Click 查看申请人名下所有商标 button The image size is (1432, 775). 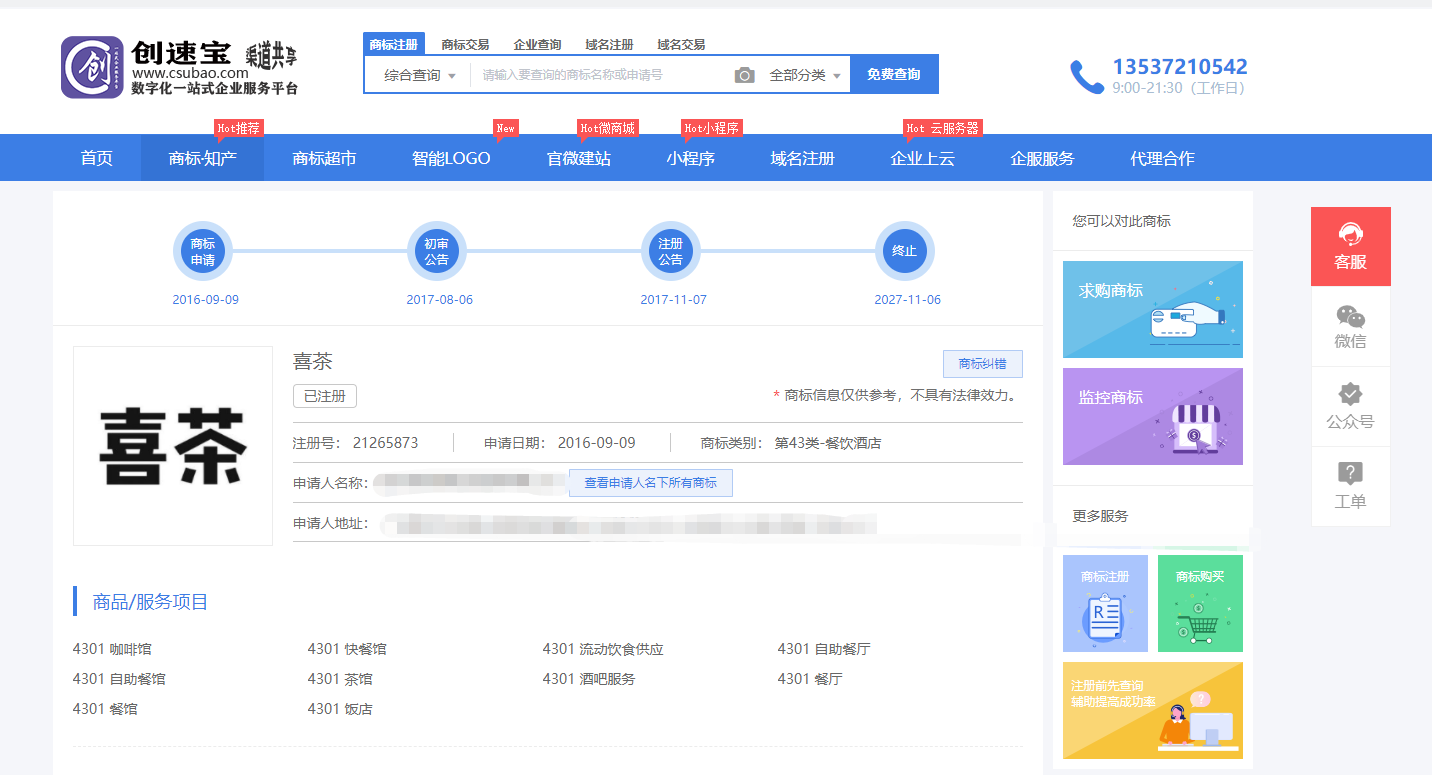click(651, 483)
